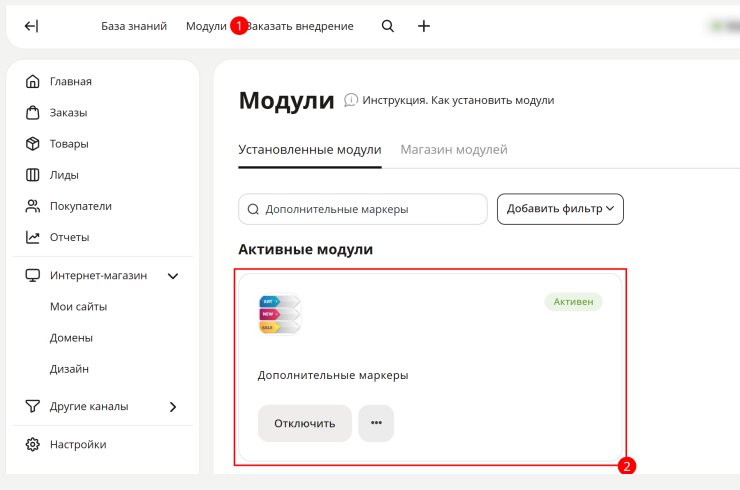Image resolution: width=740 pixels, height=490 pixels.
Task: Click the Активные модули heading
Action: click(x=305, y=249)
